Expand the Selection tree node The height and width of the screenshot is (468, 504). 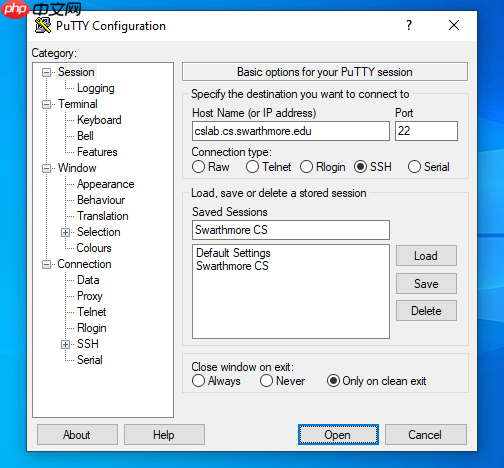(x=66, y=232)
